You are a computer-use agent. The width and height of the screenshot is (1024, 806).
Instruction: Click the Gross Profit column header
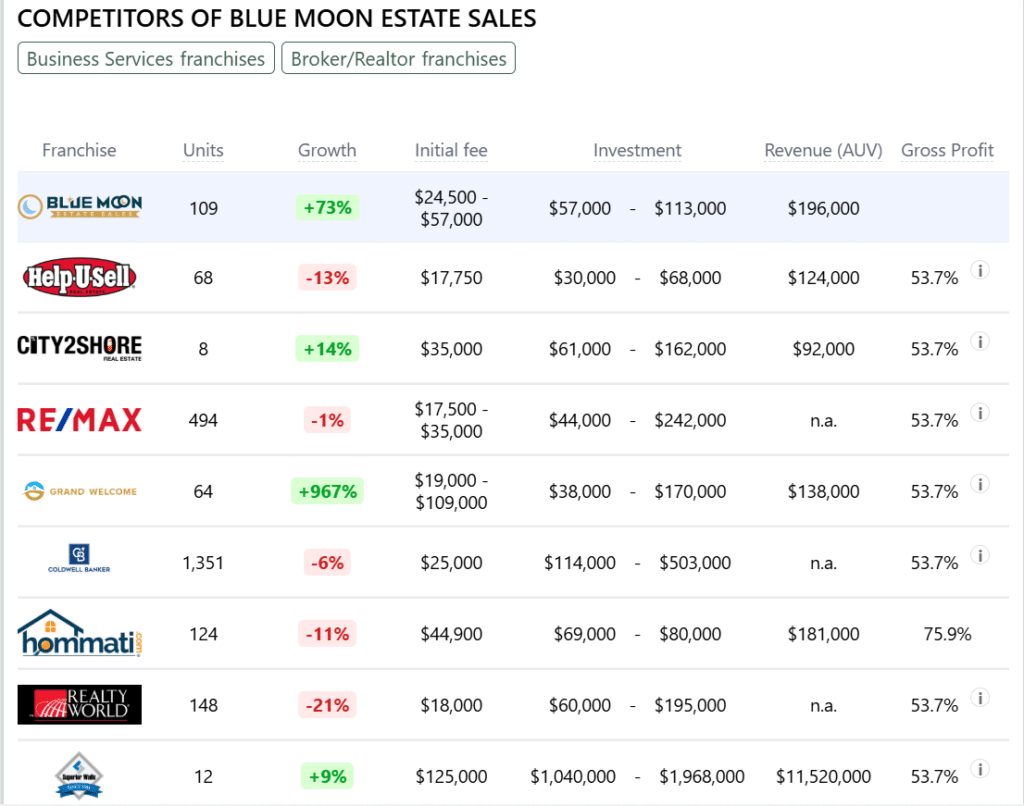tap(948, 150)
